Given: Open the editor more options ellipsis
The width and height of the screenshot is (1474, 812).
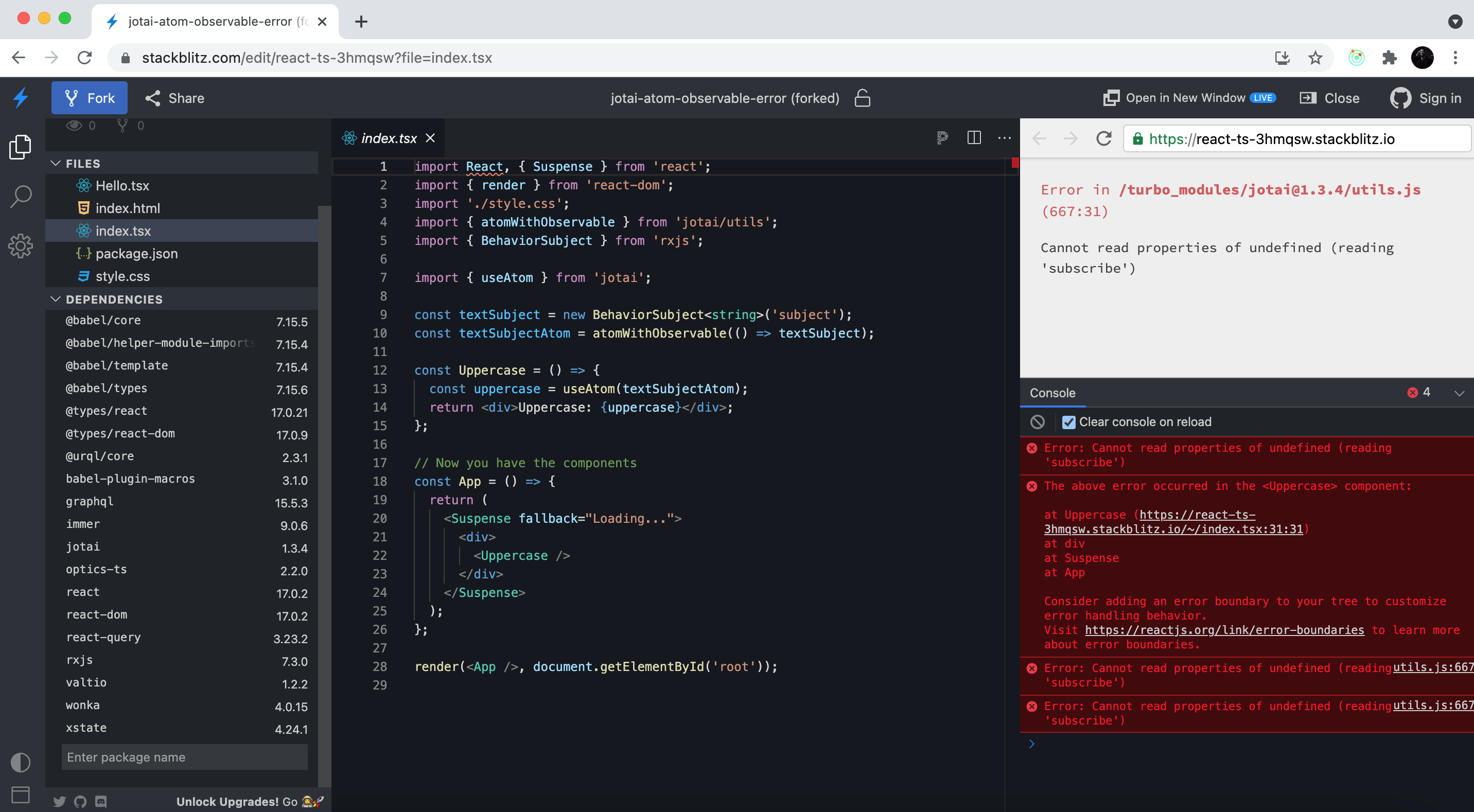Looking at the screenshot, I should pos(1004,138).
